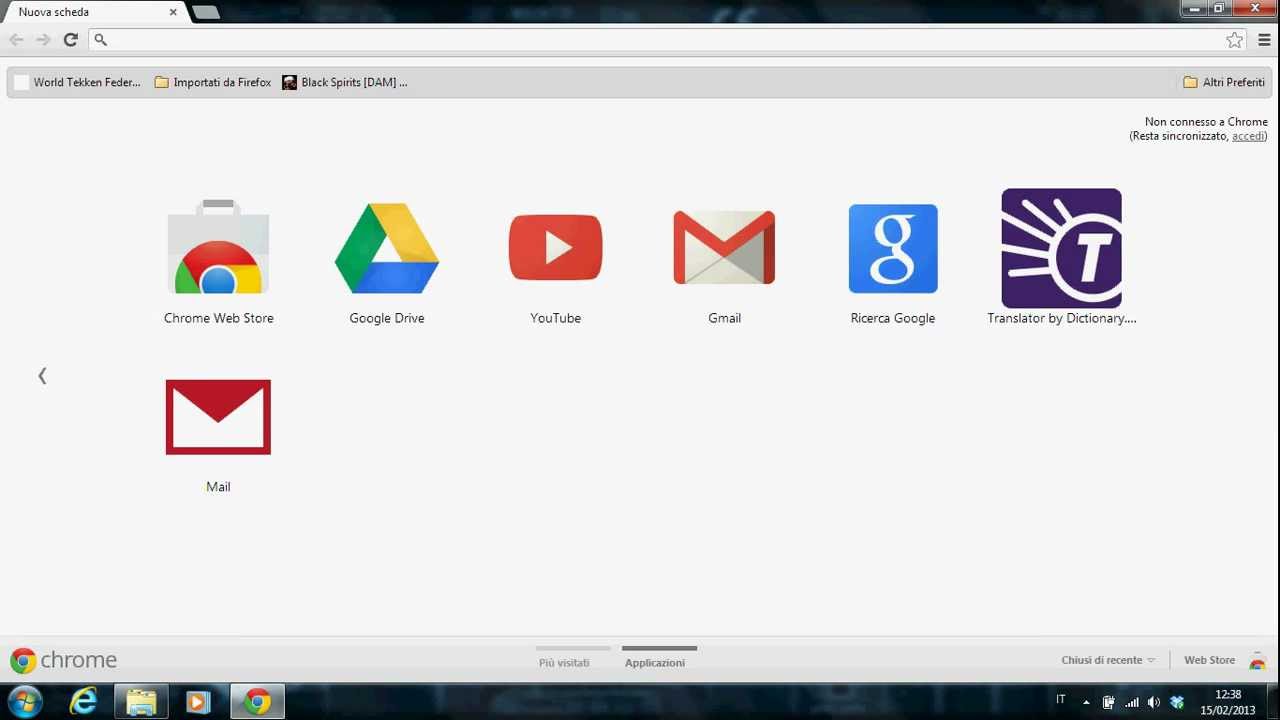Open Black Spirits [DAM] bookmark
Screen dimensions: 1280x720
point(345,83)
